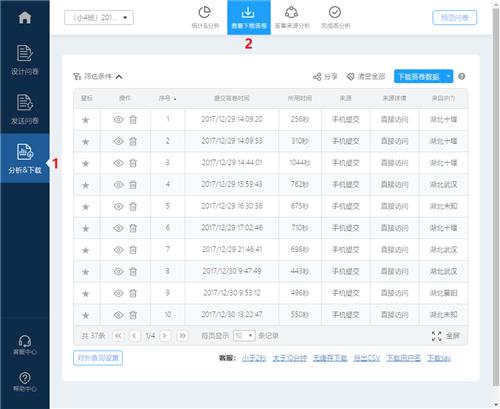Jump to the last page of results

pyautogui.click(x=182, y=336)
